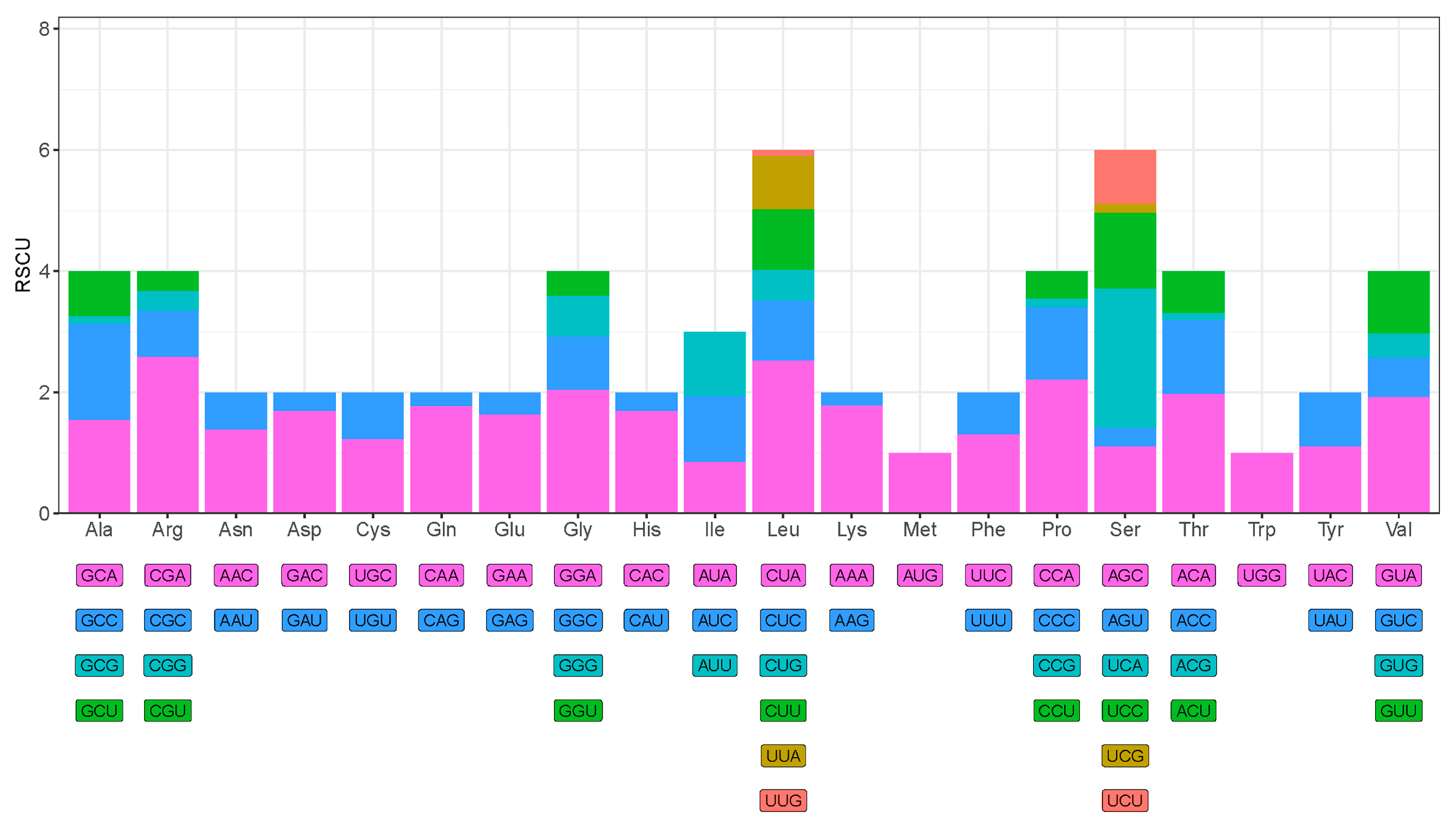Viewport: 1456px width, 829px height.
Task: Click the RSCU y-axis title
Action: 23,265
